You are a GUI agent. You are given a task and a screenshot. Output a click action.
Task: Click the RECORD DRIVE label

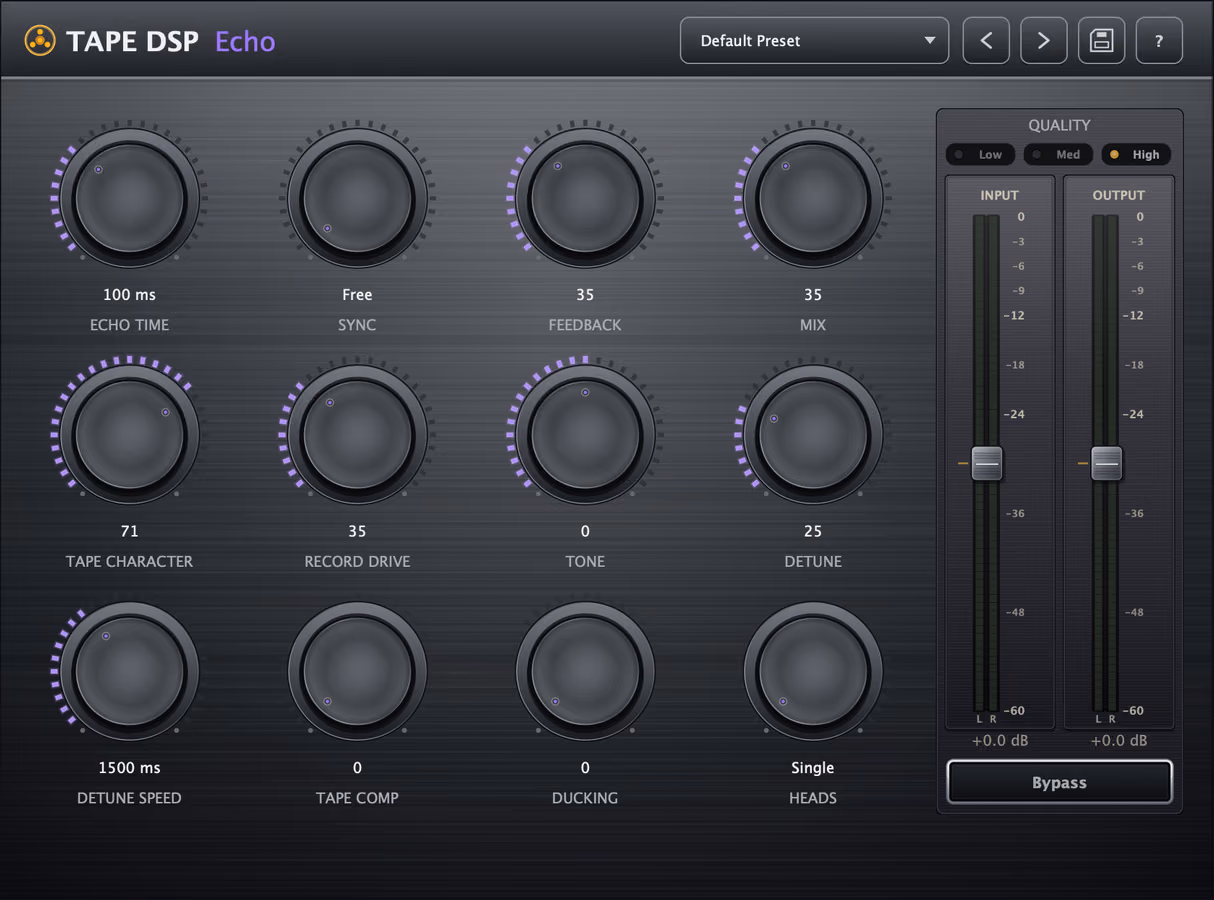[357, 562]
